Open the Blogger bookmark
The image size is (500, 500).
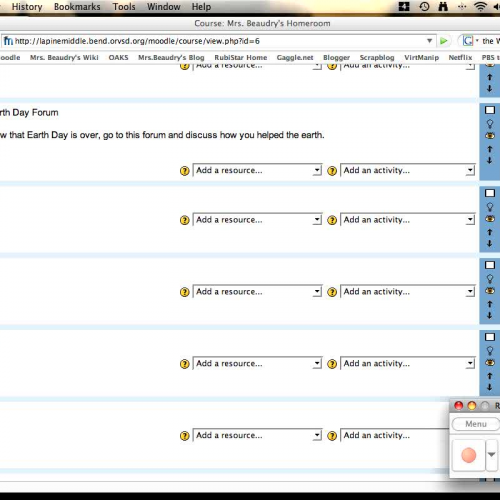pos(336,58)
